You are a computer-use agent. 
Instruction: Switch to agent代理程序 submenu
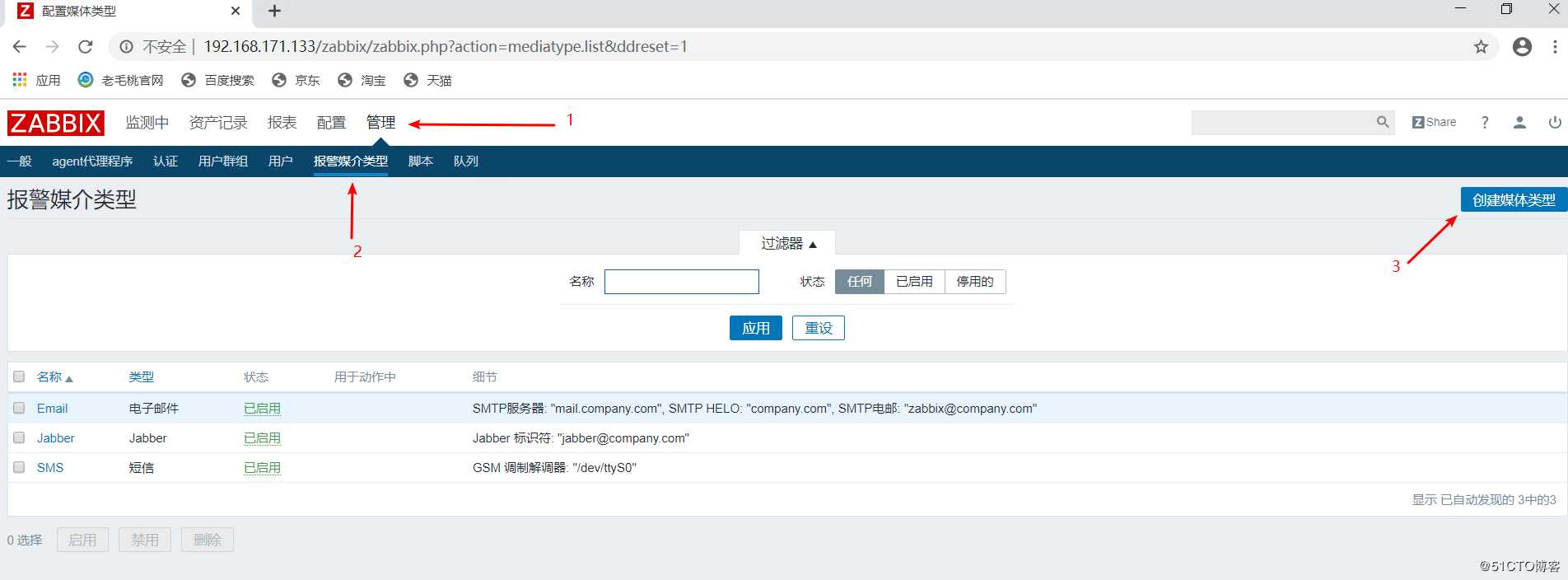[92, 161]
